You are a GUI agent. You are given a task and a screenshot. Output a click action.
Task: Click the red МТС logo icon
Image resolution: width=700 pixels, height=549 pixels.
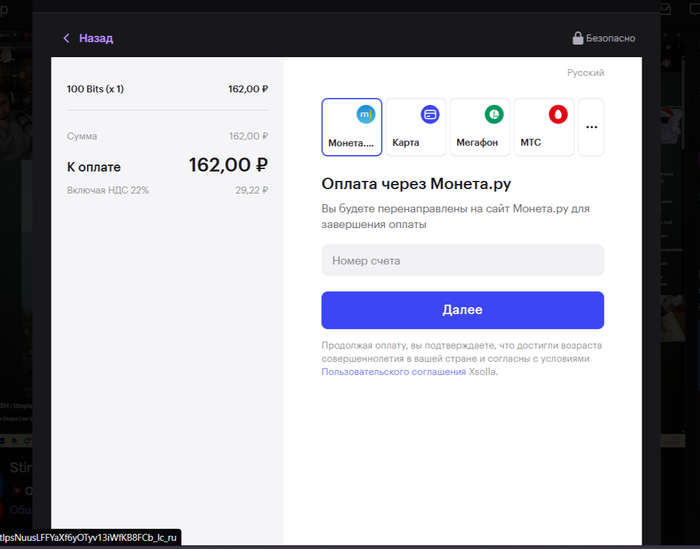coord(558,114)
